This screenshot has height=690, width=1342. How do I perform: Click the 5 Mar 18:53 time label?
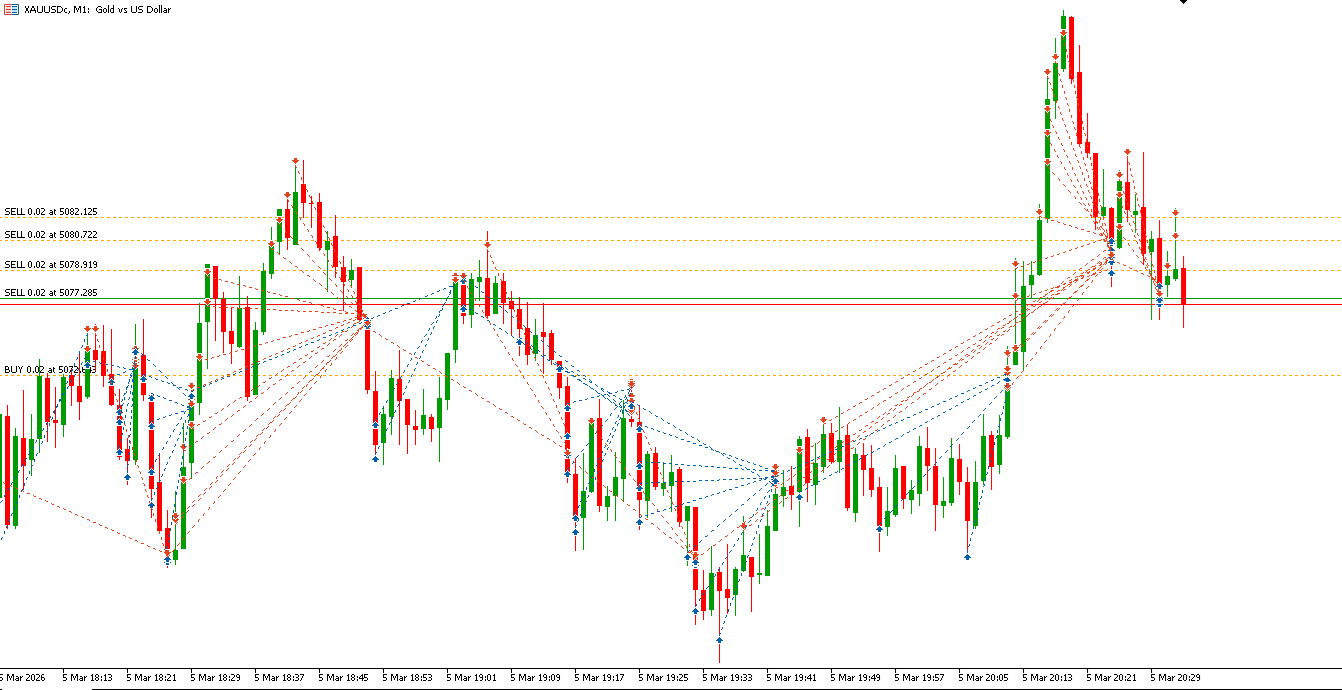pos(407,677)
